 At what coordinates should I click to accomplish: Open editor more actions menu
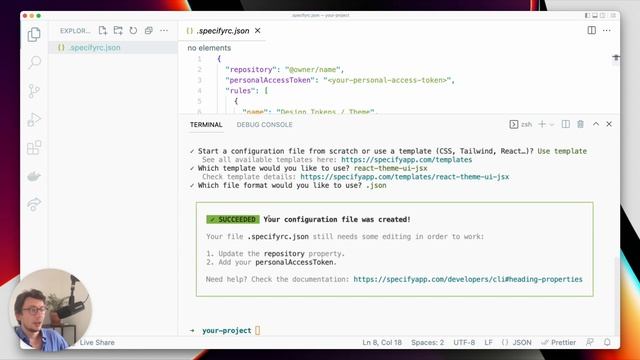point(607,30)
